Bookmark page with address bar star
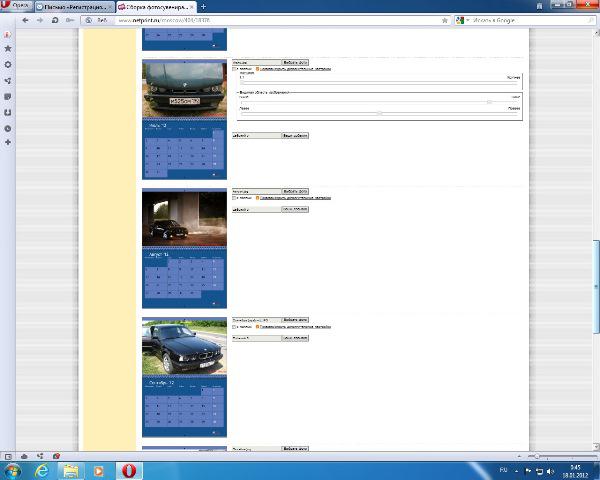600x480 pixels. pos(445,20)
